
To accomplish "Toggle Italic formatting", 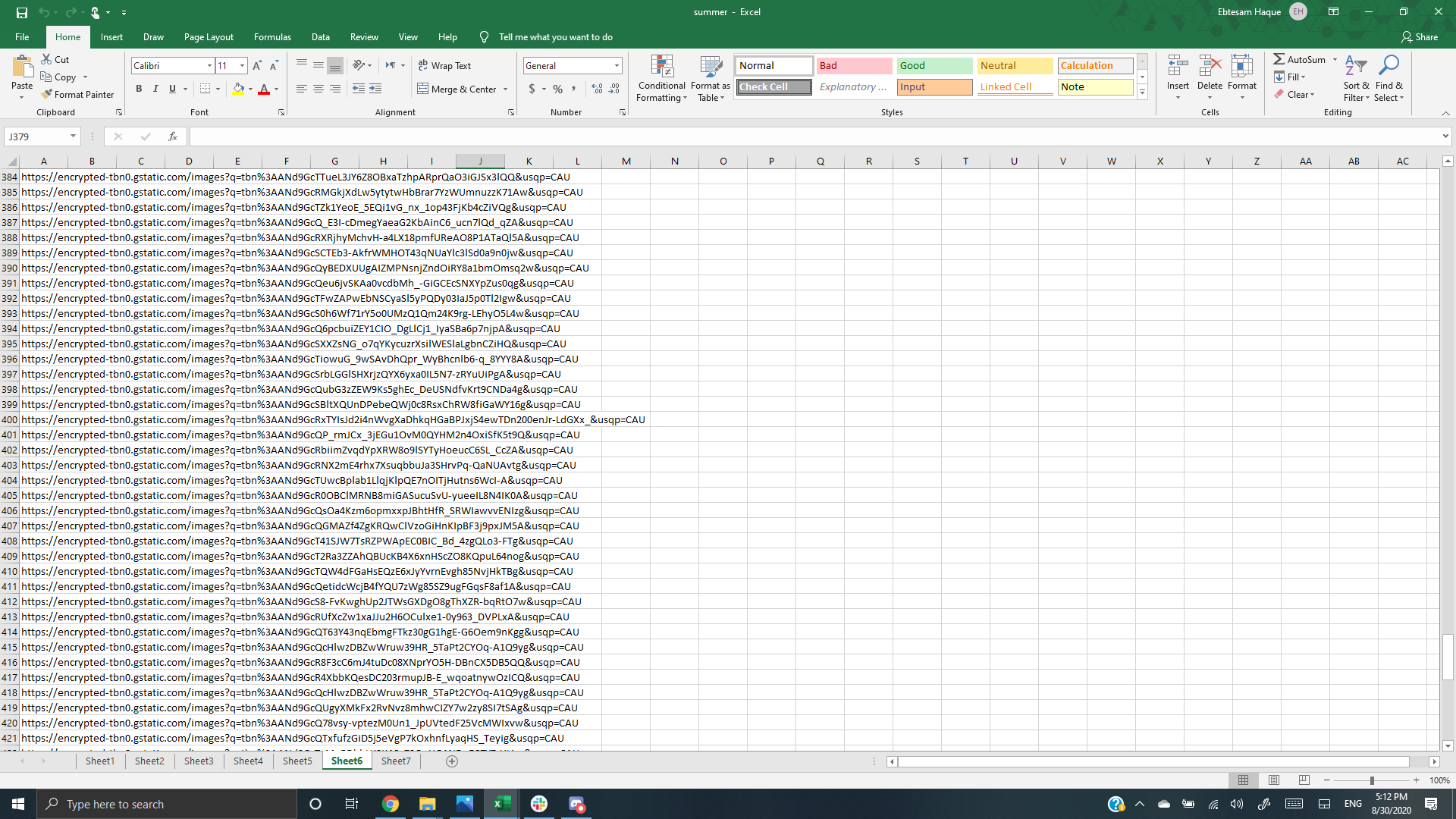I will coord(155,89).
